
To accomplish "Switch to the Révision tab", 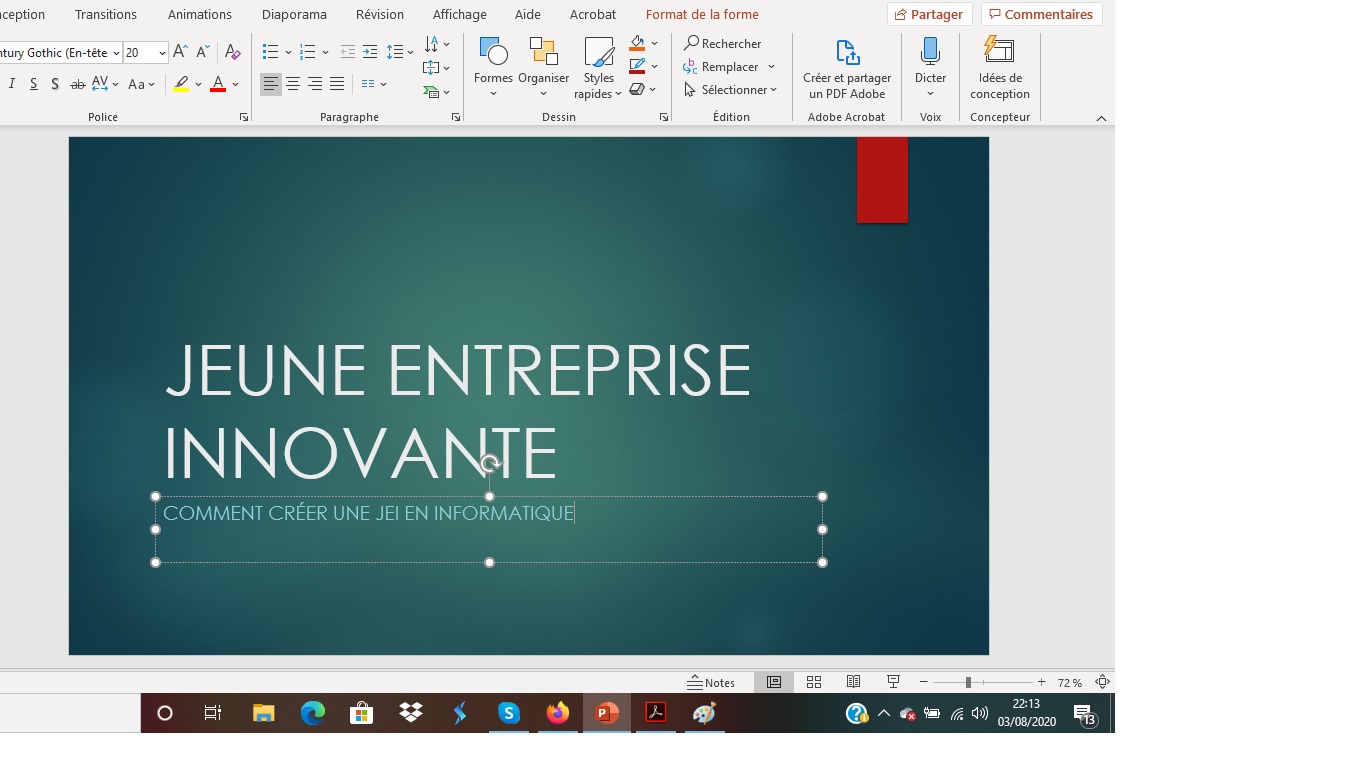I will pyautogui.click(x=379, y=15).
